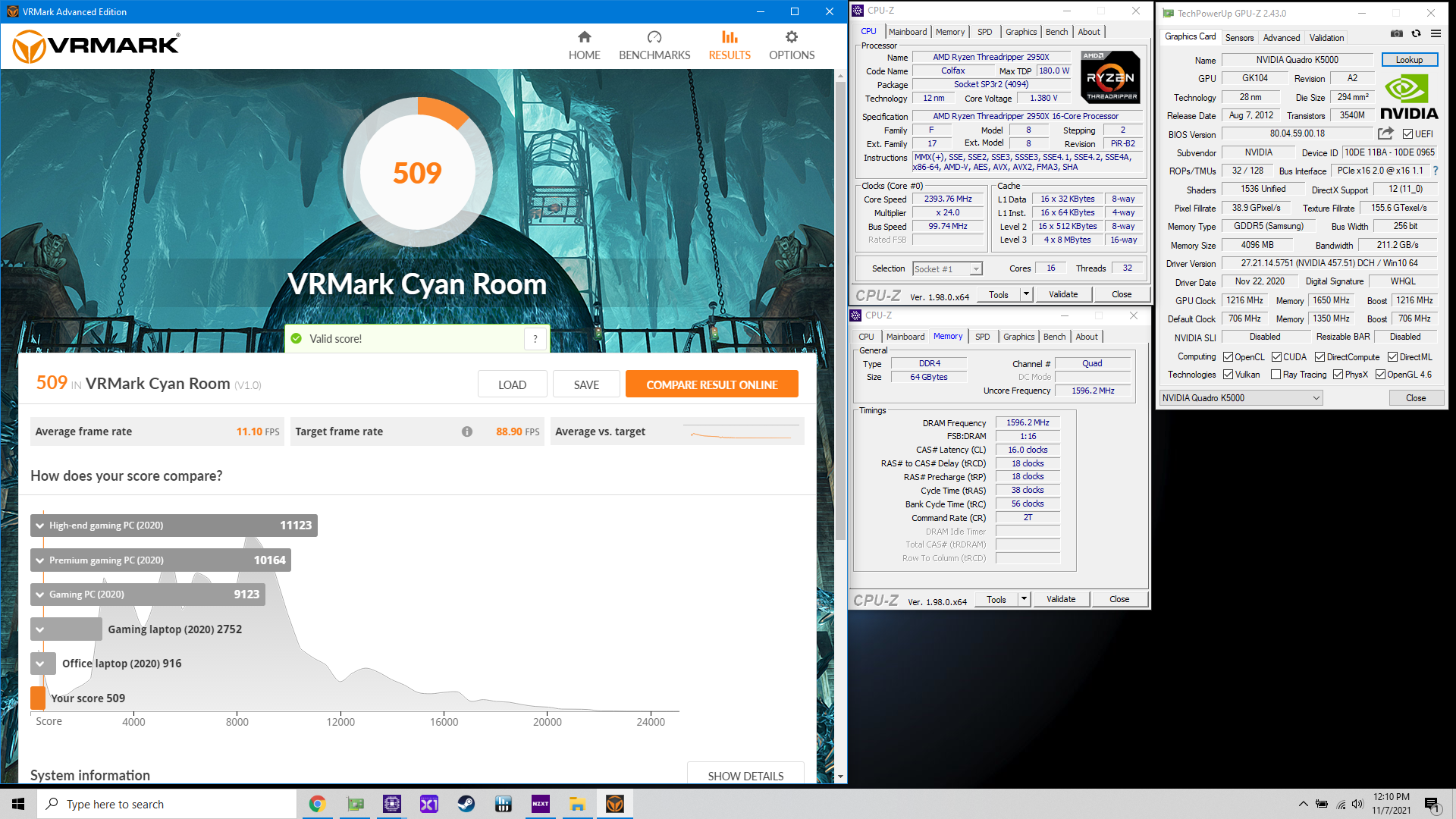Switch to Graphics tab in lower CPU-Z
1456x819 pixels.
point(1018,337)
